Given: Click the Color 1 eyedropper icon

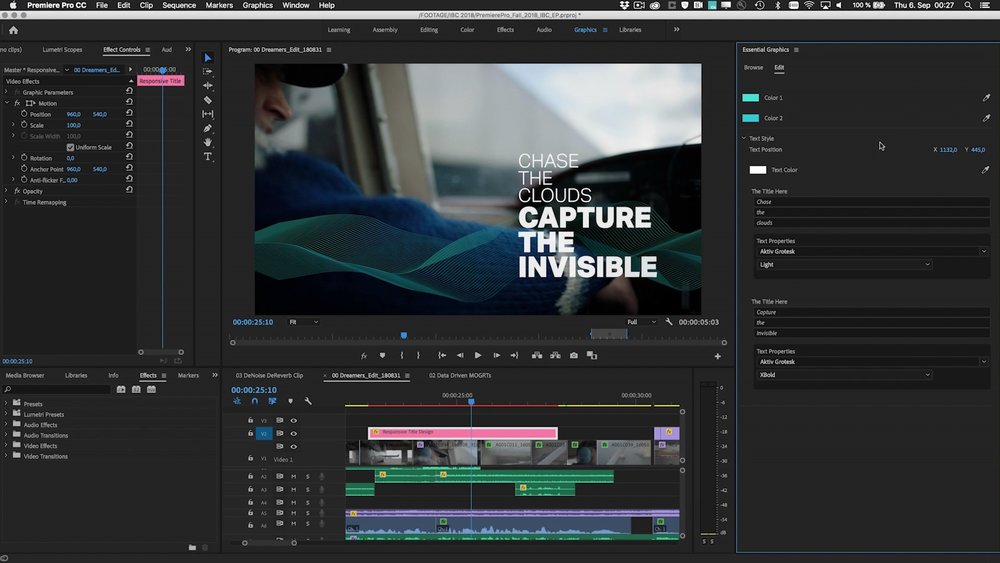Looking at the screenshot, I should click(986, 98).
